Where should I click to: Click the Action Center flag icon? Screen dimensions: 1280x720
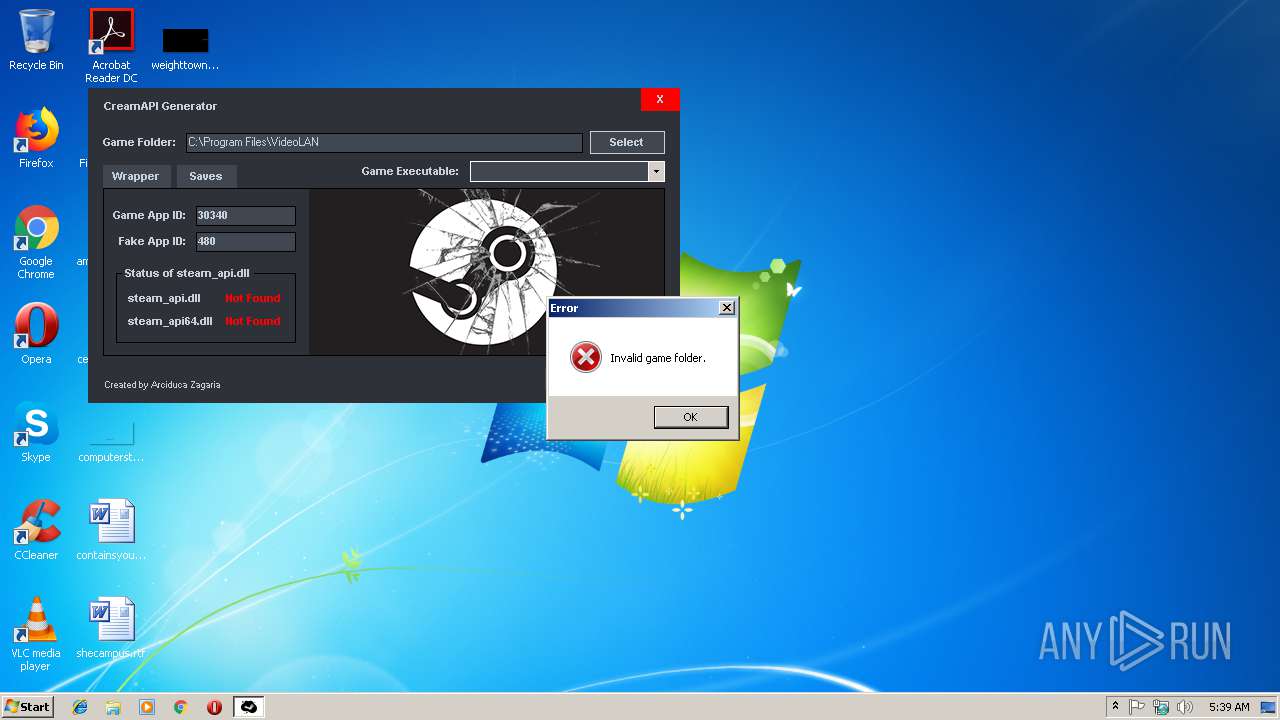coord(1137,707)
